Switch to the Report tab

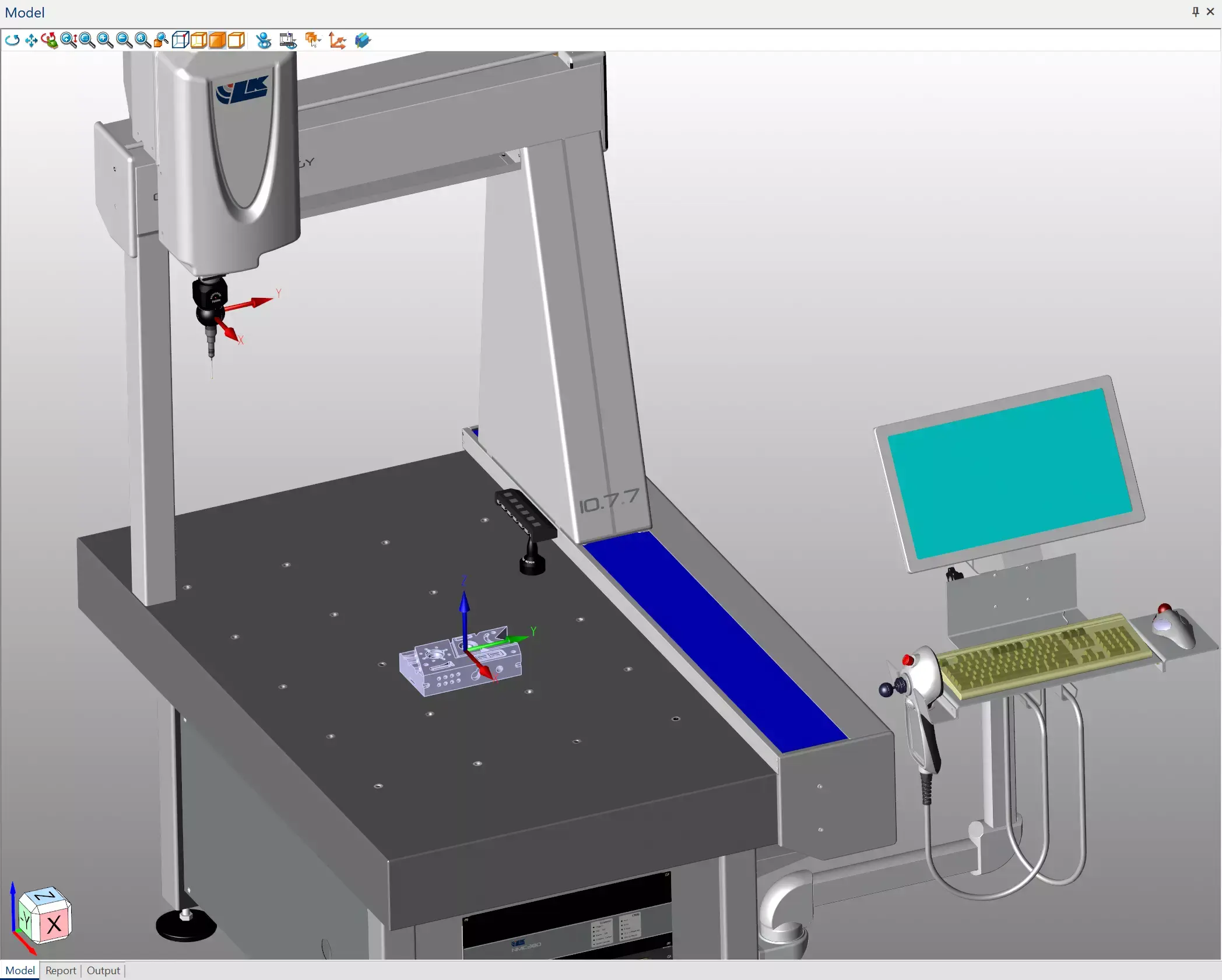coord(61,971)
